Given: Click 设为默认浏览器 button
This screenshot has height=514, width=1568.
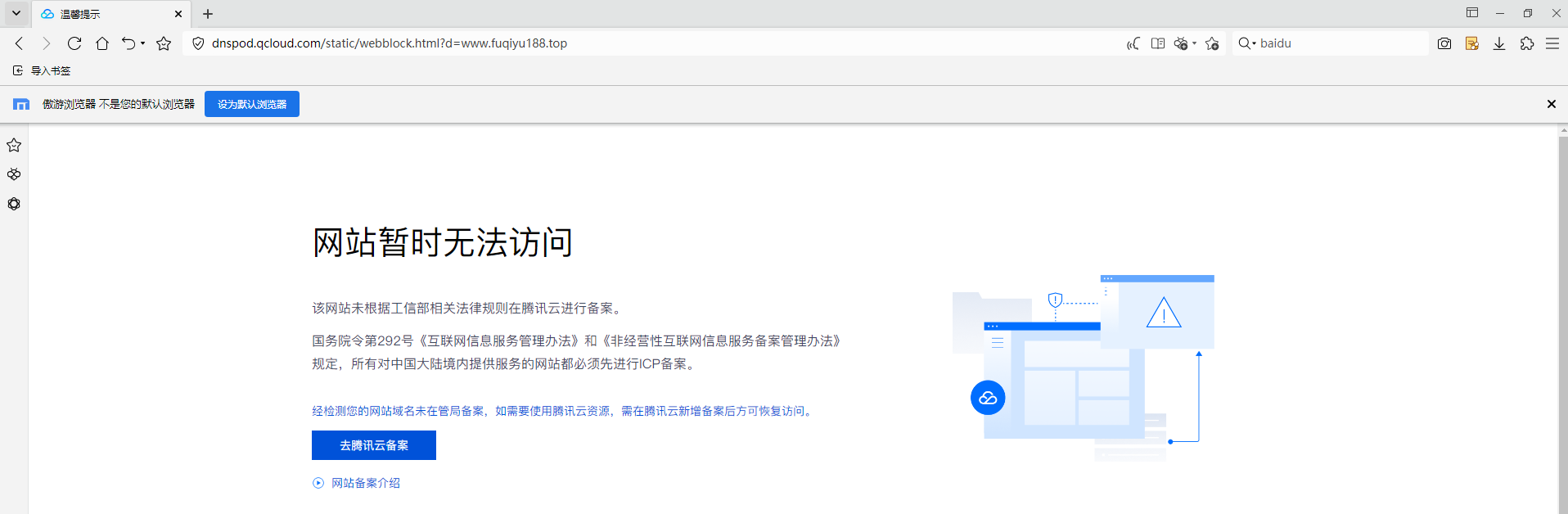Looking at the screenshot, I should [x=252, y=104].
